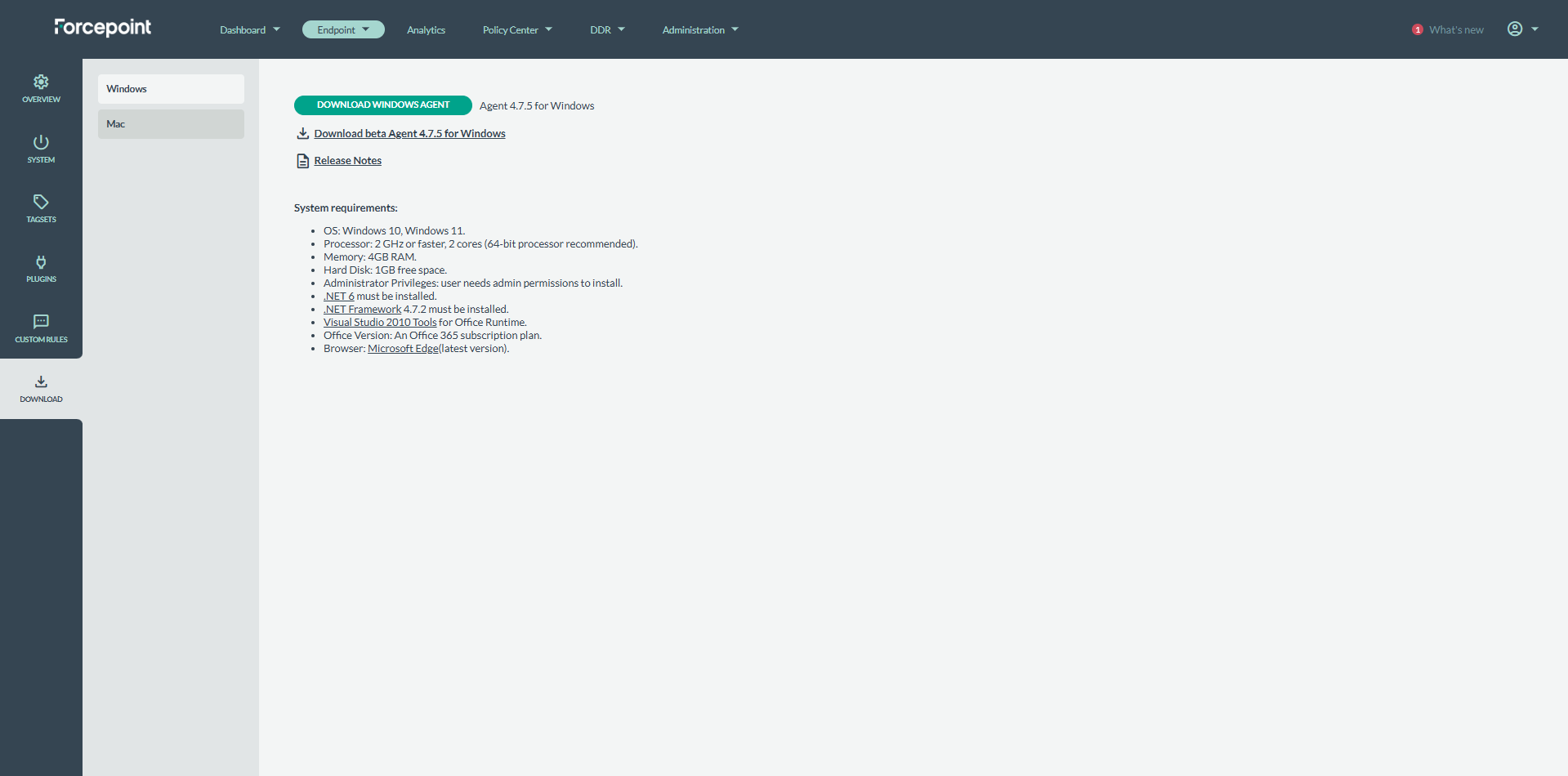Open the user account dropdown arrow
Image resolution: width=1568 pixels, height=776 pixels.
pos(1534,29)
